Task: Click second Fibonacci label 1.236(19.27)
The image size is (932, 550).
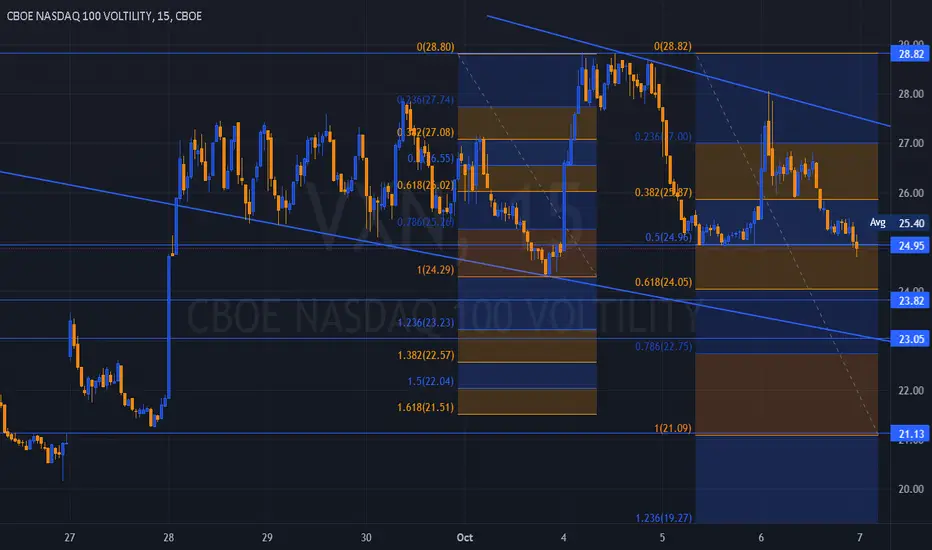Action: click(x=663, y=518)
